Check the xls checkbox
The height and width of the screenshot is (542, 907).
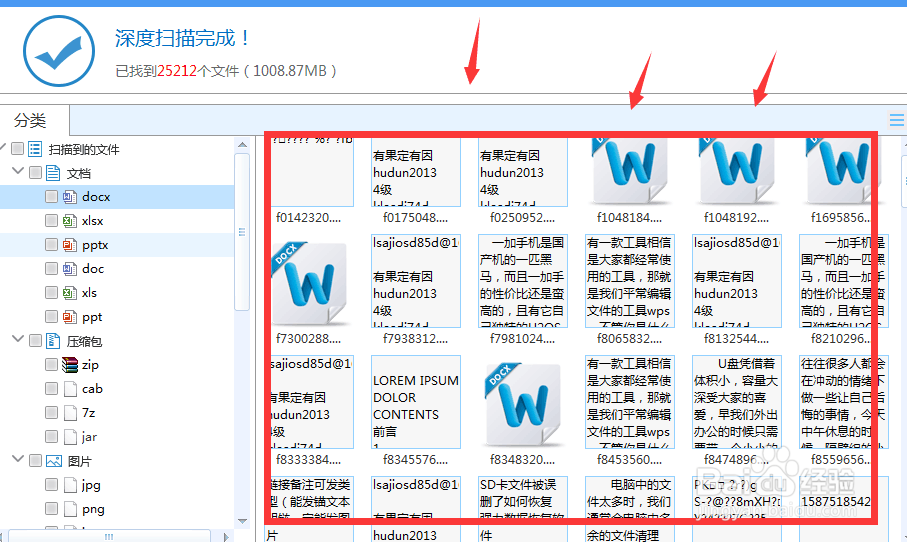(x=51, y=293)
